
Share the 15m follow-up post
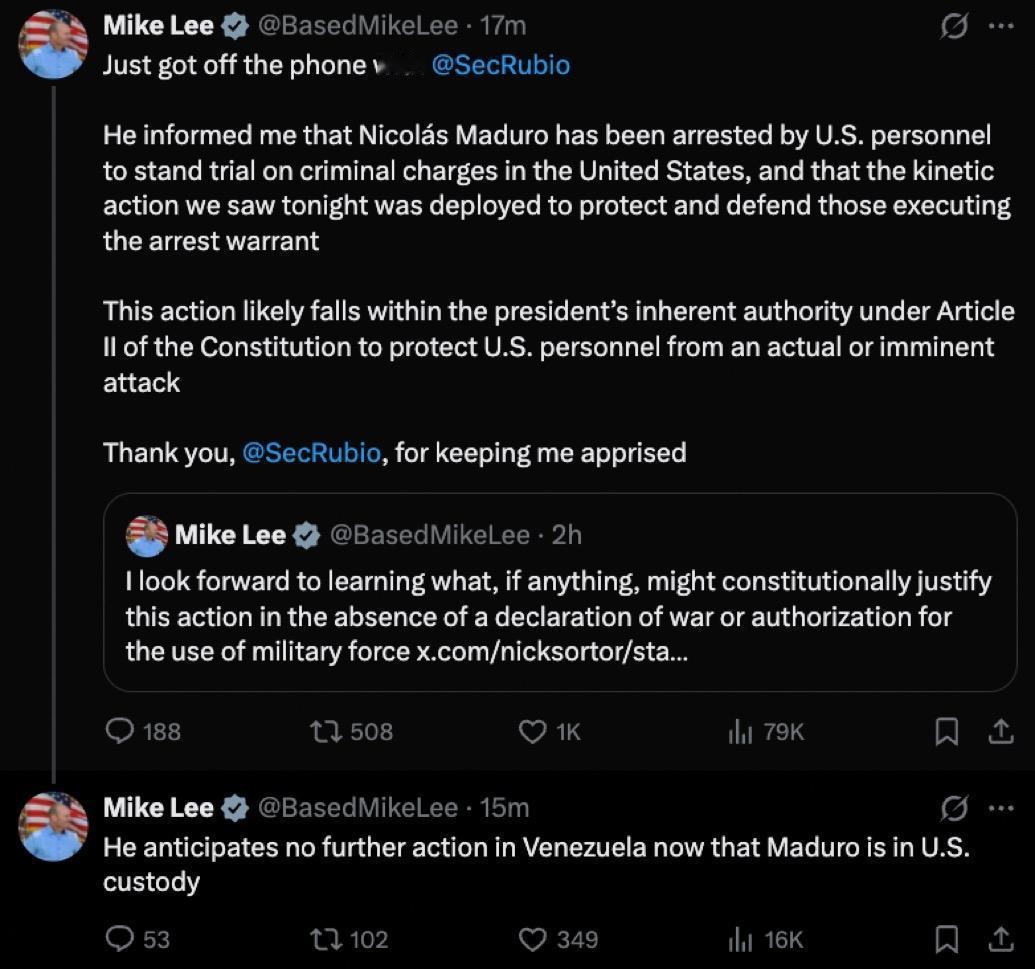(x=1000, y=939)
